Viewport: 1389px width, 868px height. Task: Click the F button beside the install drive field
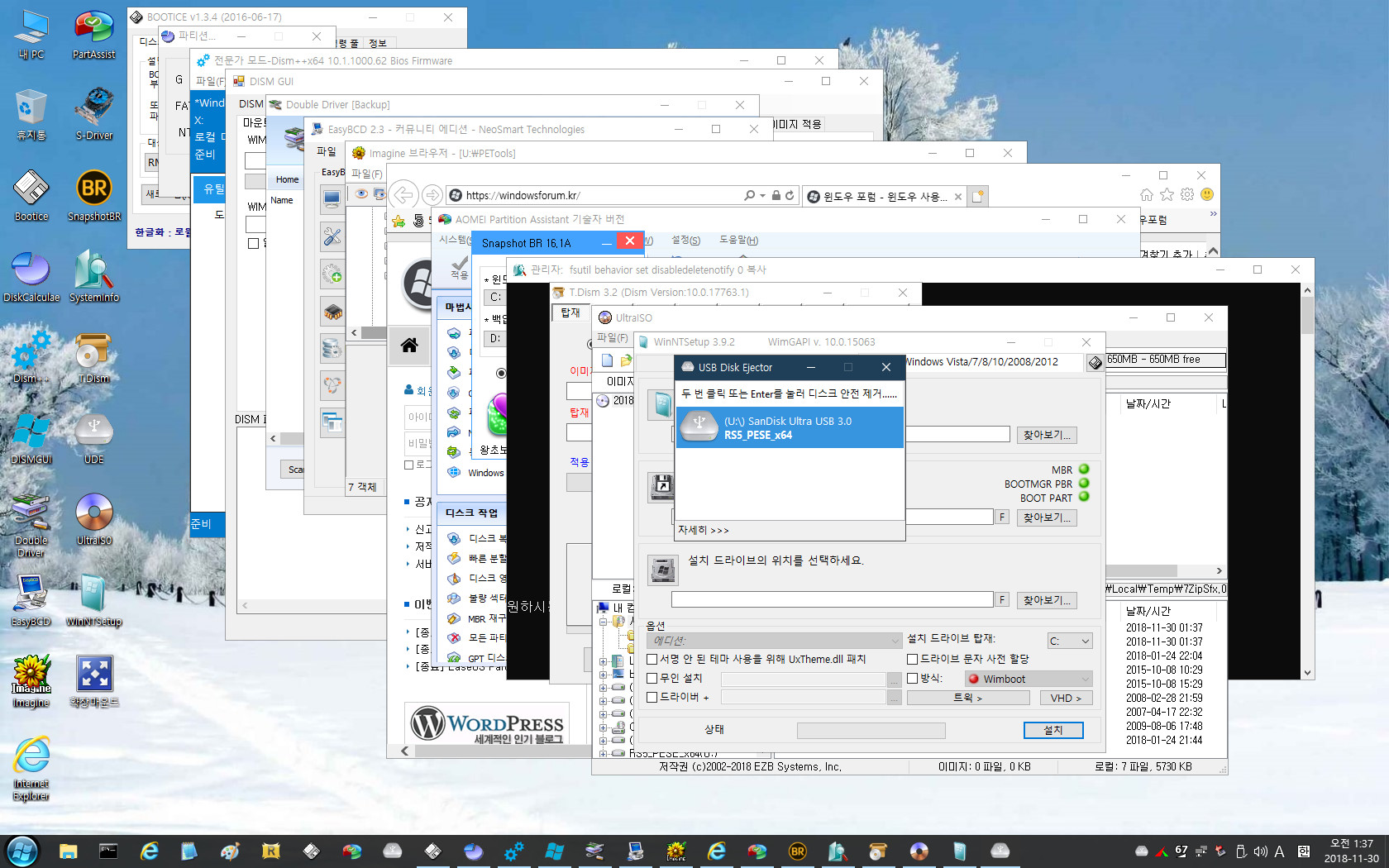(1002, 600)
